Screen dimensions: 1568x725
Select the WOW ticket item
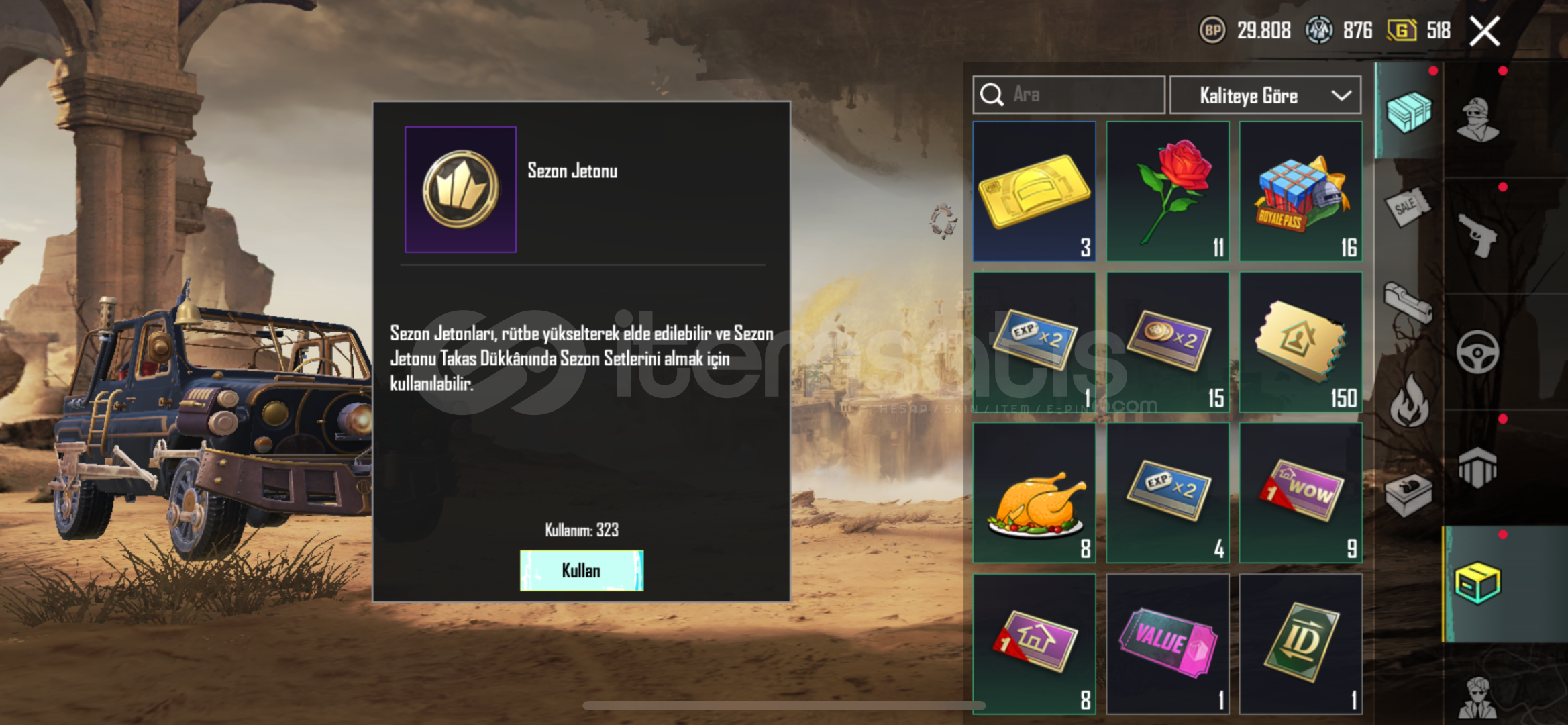(x=1300, y=493)
